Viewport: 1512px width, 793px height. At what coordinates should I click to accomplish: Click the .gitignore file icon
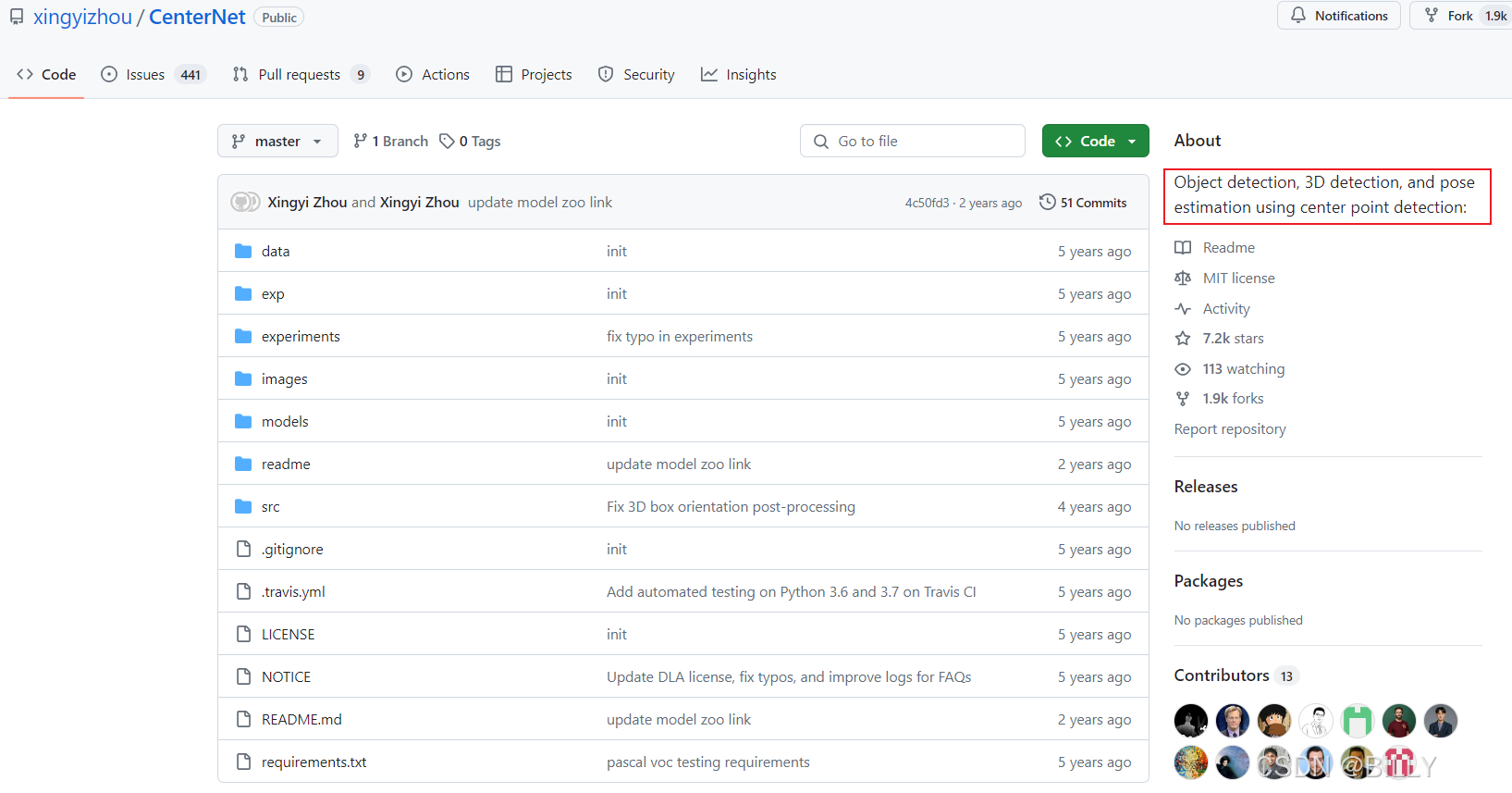click(x=243, y=549)
